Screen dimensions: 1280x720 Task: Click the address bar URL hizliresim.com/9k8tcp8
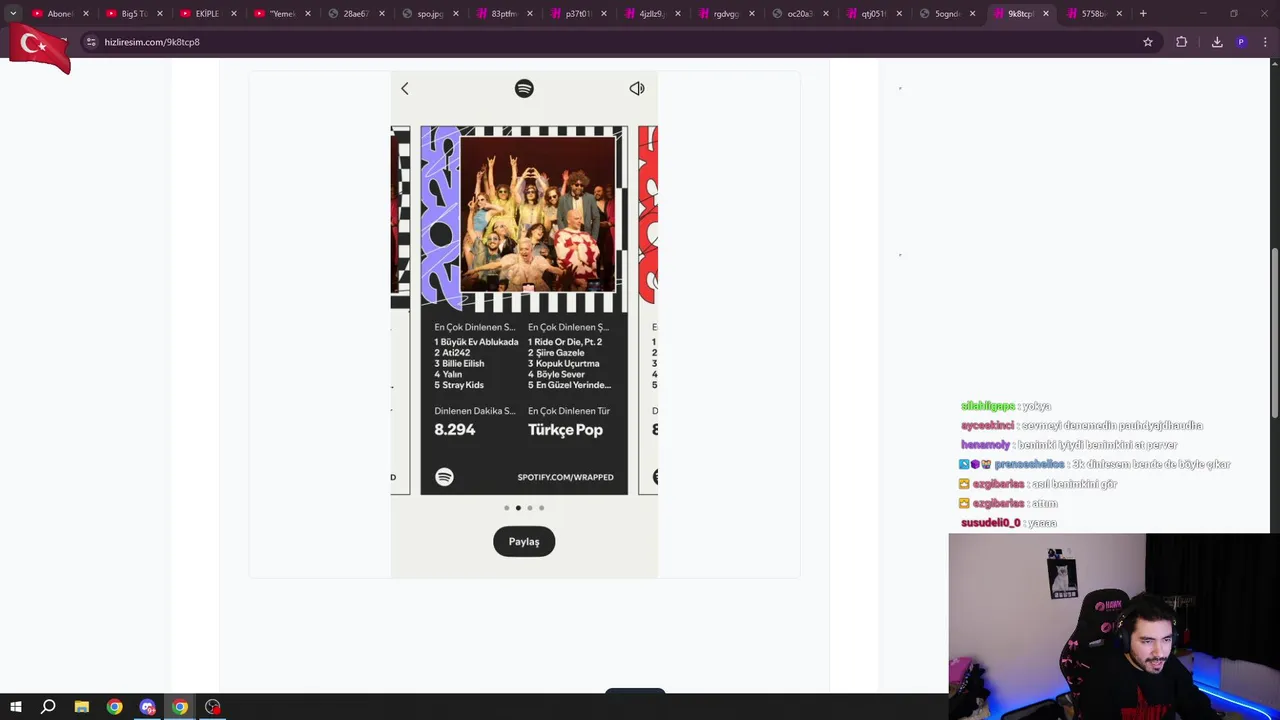coord(152,42)
